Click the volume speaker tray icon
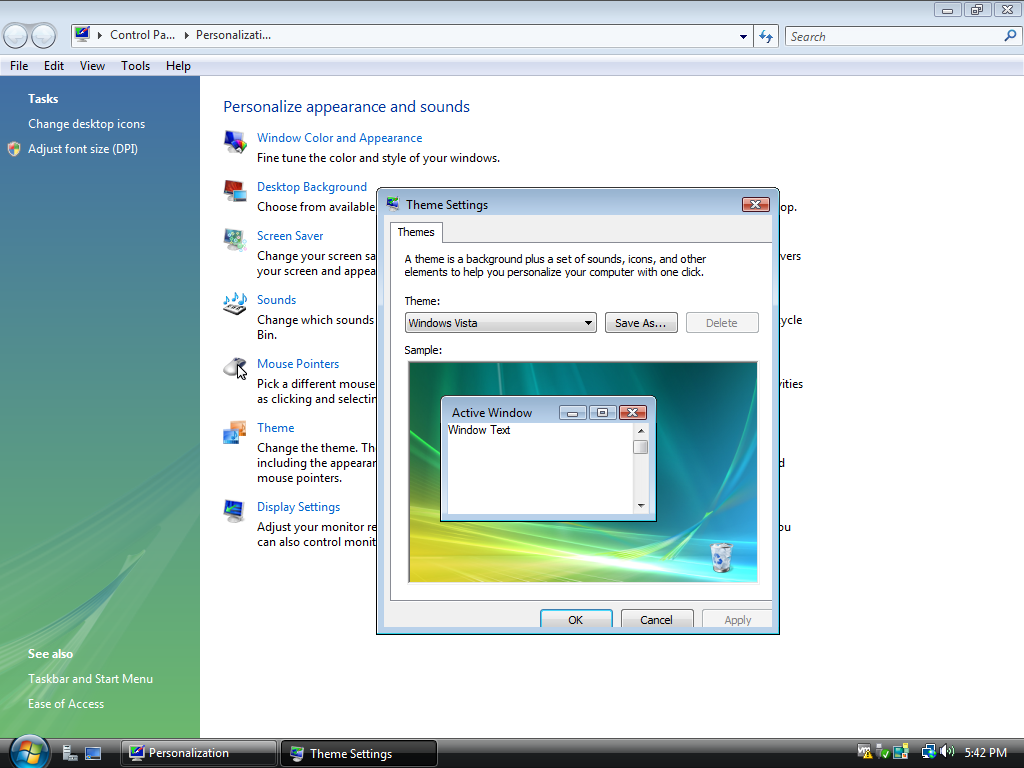This screenshot has height=768, width=1024. tap(947, 751)
